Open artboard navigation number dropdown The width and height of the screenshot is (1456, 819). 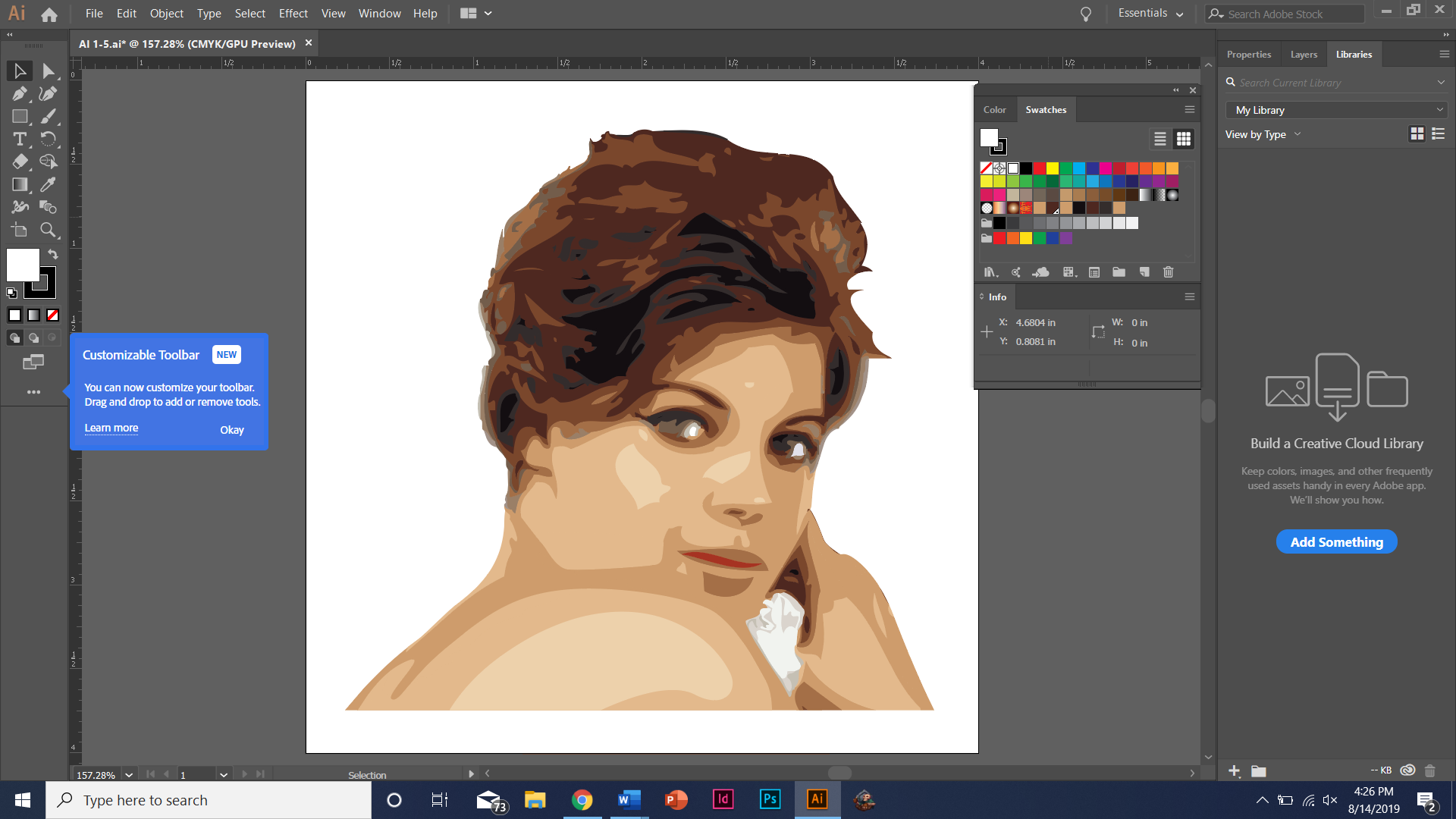point(224,775)
